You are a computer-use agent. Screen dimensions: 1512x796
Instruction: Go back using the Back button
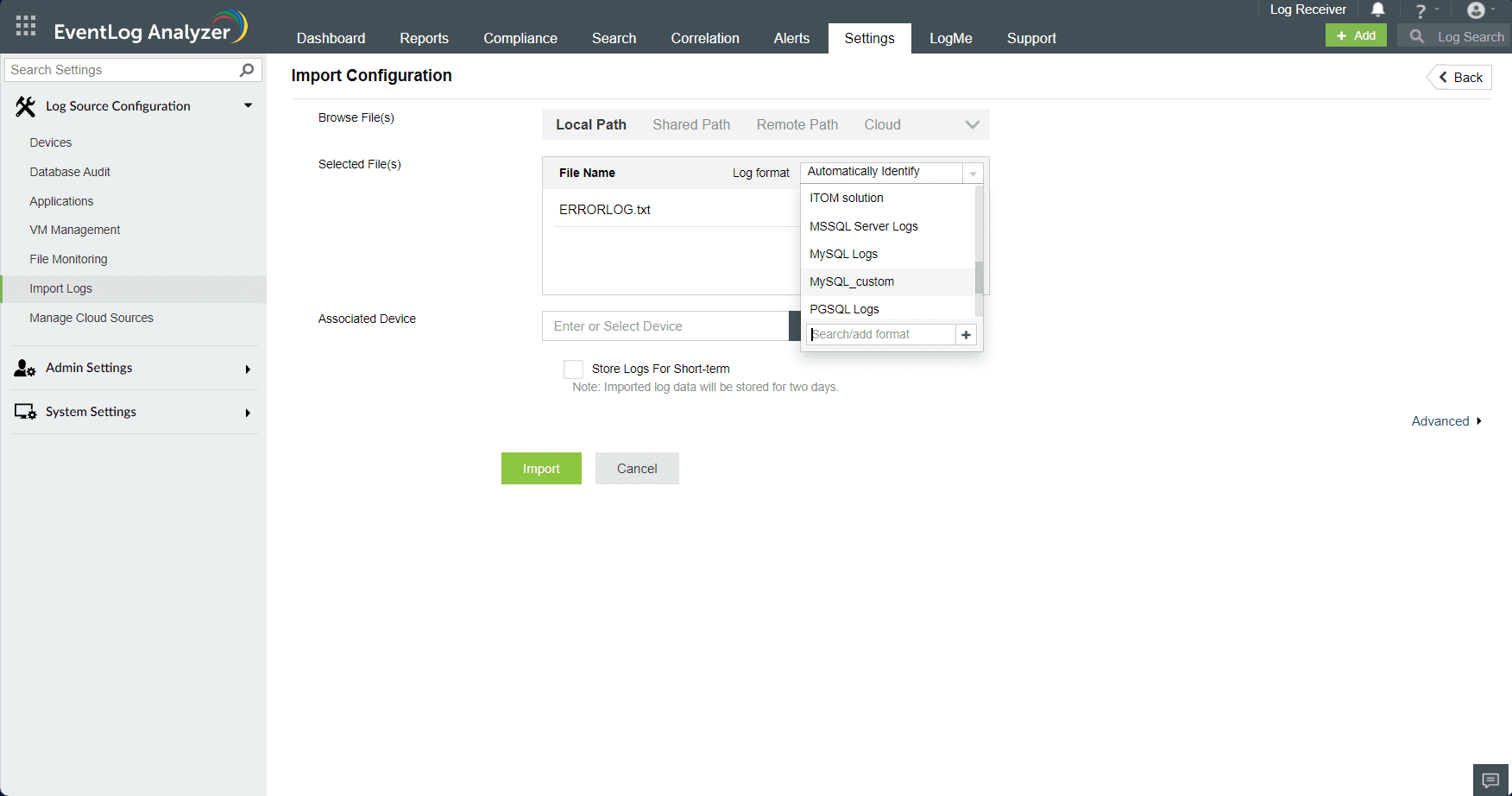[1458, 77]
